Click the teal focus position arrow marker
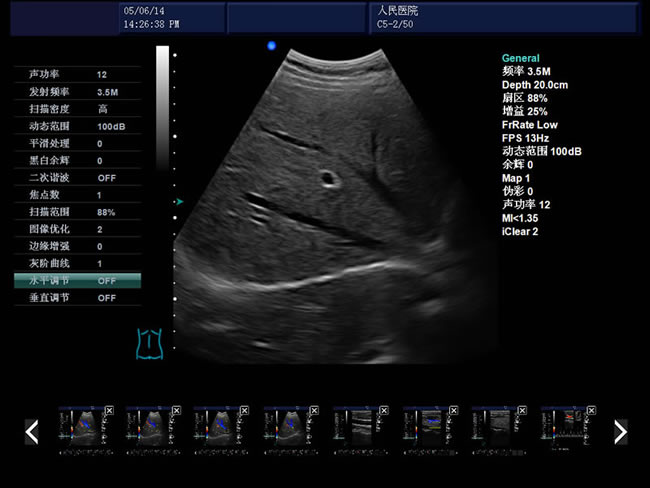The image size is (650, 488). point(180,202)
